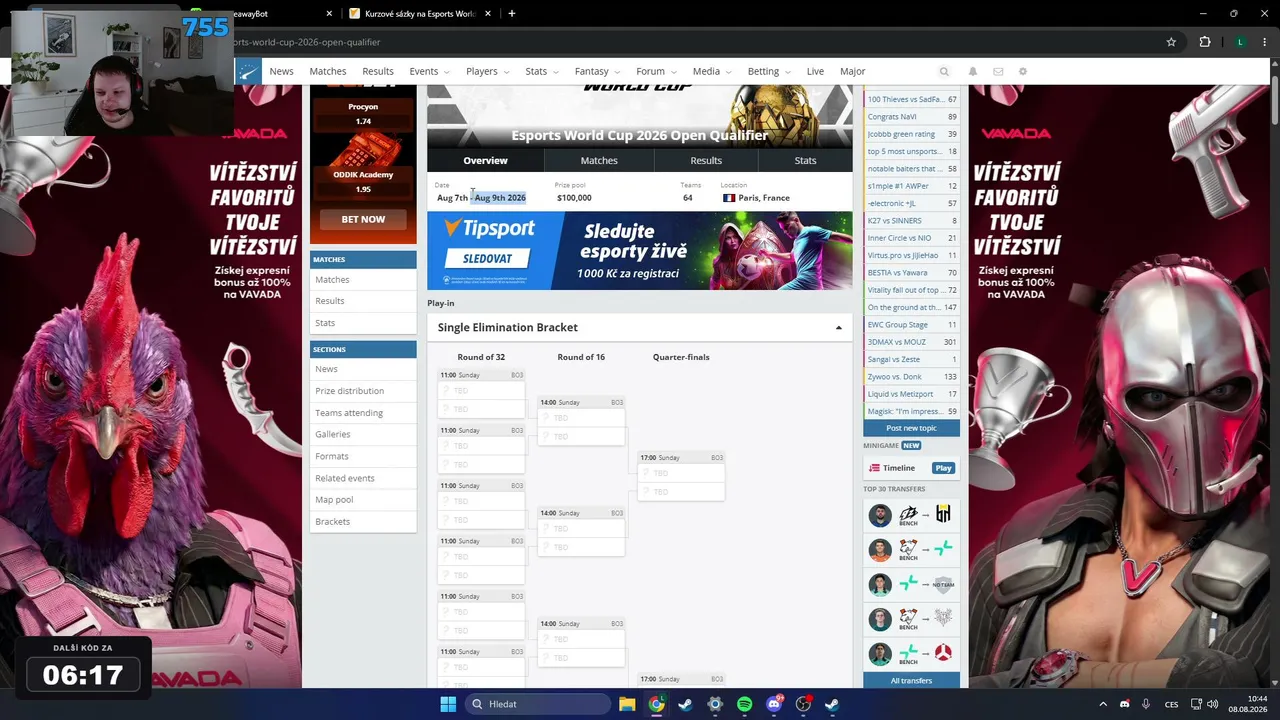Open Prize distribution in the Sections sidebar
Screen dimensions: 1280x720
click(x=363, y=391)
